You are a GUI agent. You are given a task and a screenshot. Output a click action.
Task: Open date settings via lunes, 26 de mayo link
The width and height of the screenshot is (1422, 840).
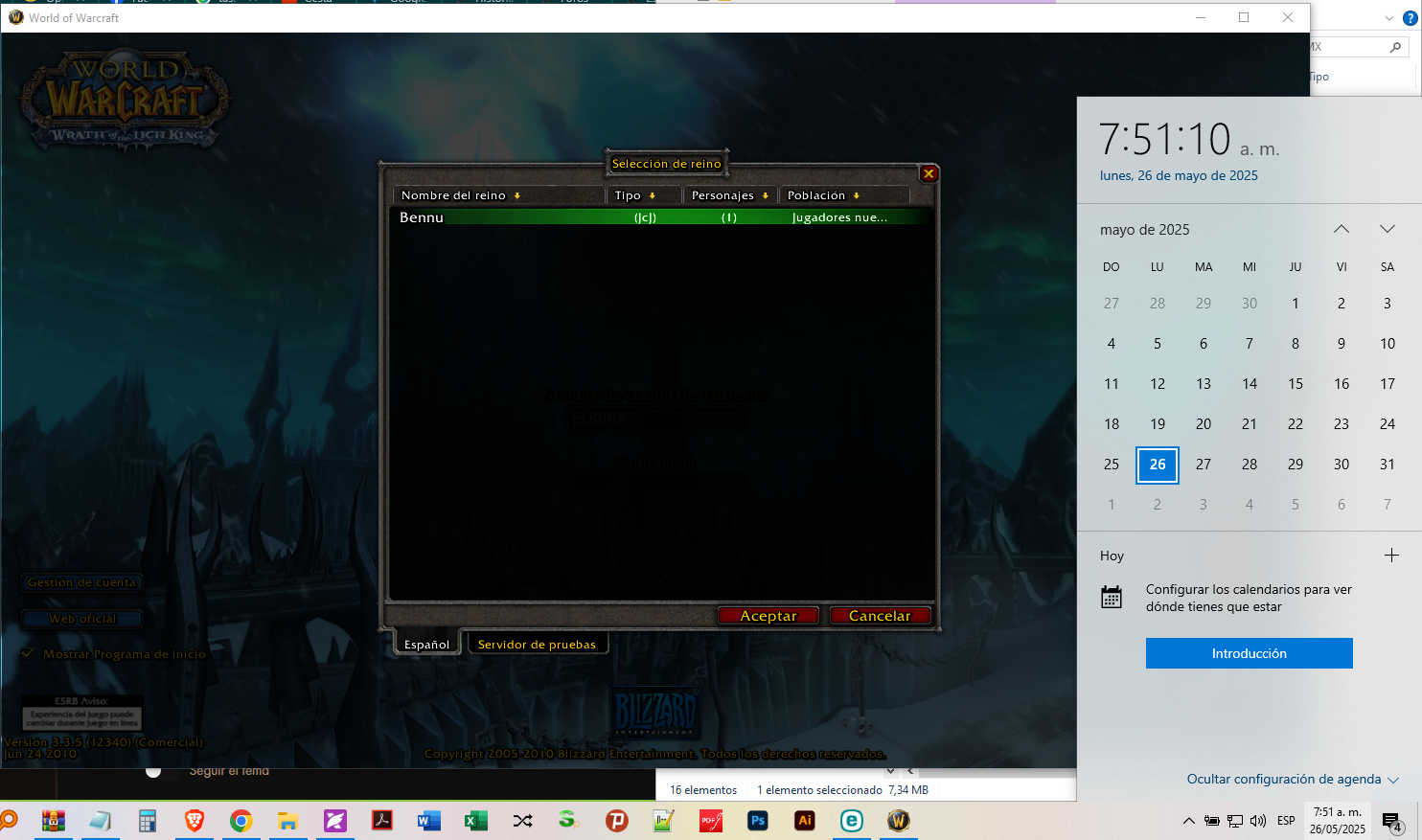(1179, 175)
